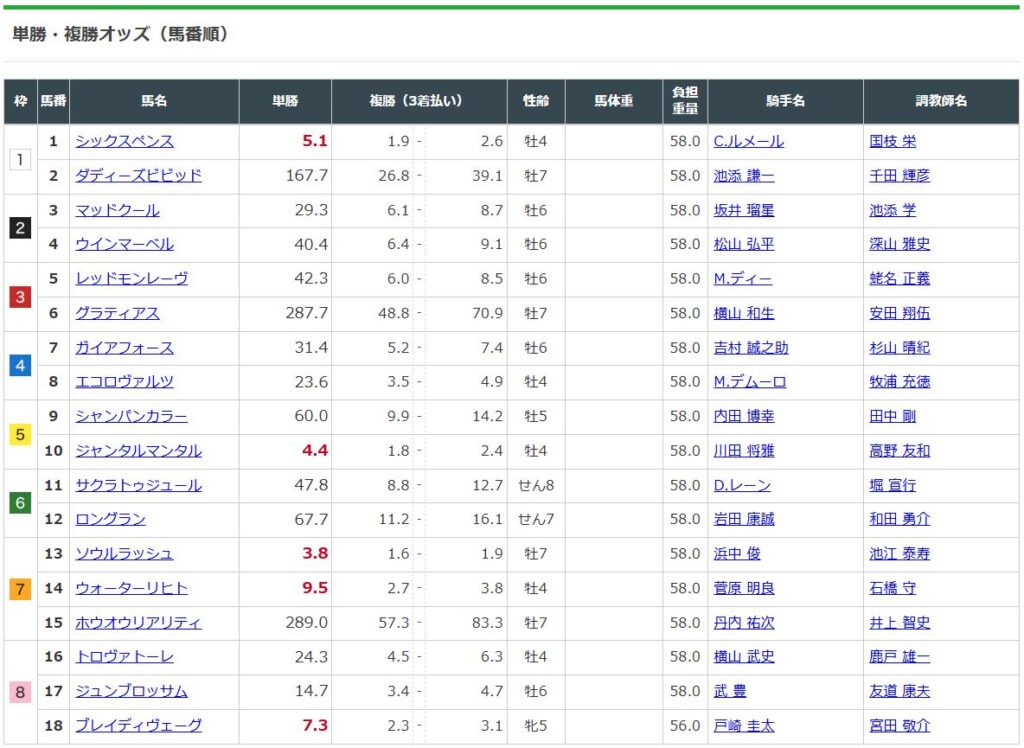1024x748 pixels.
Task: Click trainer 友道 康夫 link
Action: point(899,691)
